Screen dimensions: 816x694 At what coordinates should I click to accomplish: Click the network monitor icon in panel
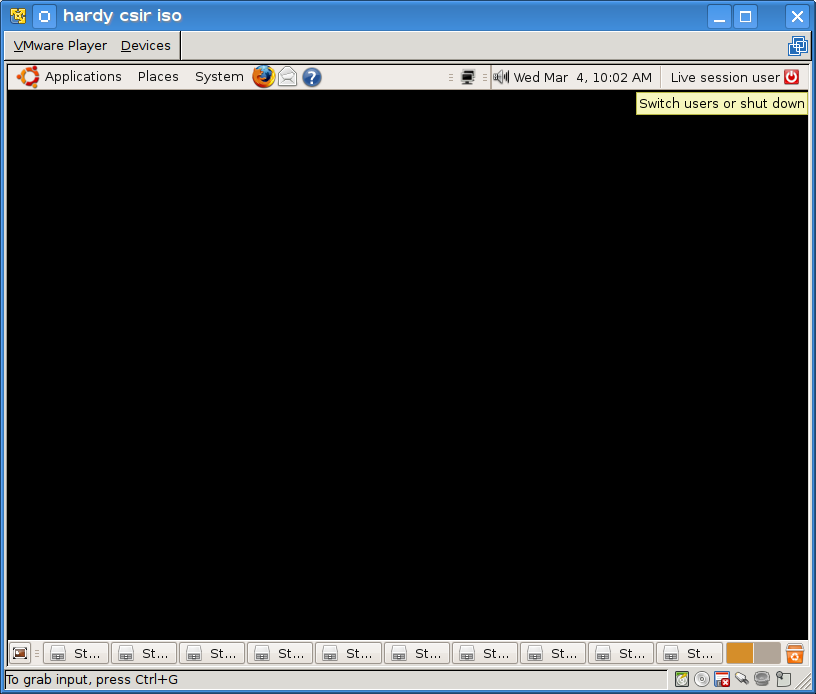tap(467, 77)
